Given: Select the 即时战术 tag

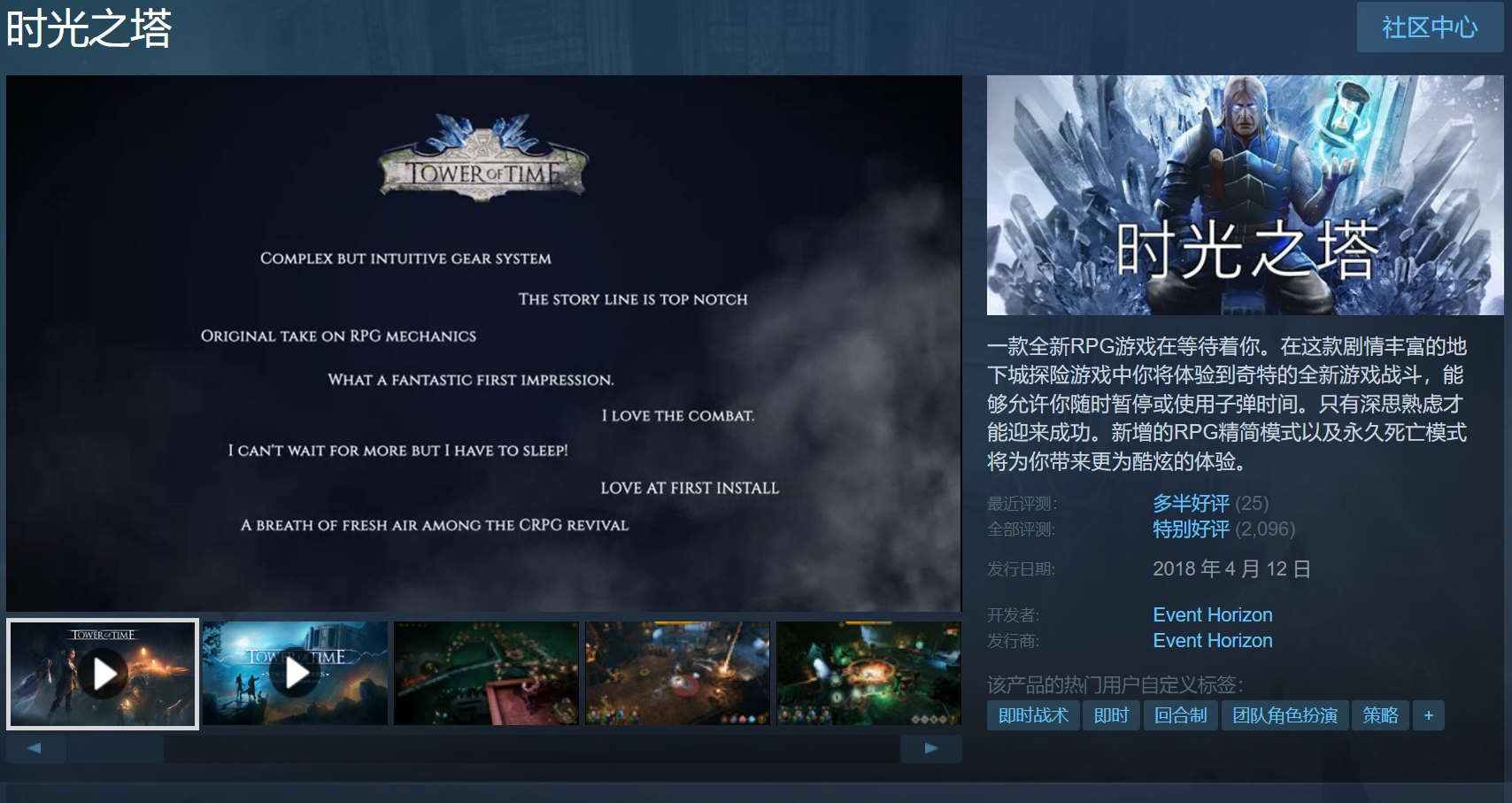Looking at the screenshot, I should [1033, 715].
